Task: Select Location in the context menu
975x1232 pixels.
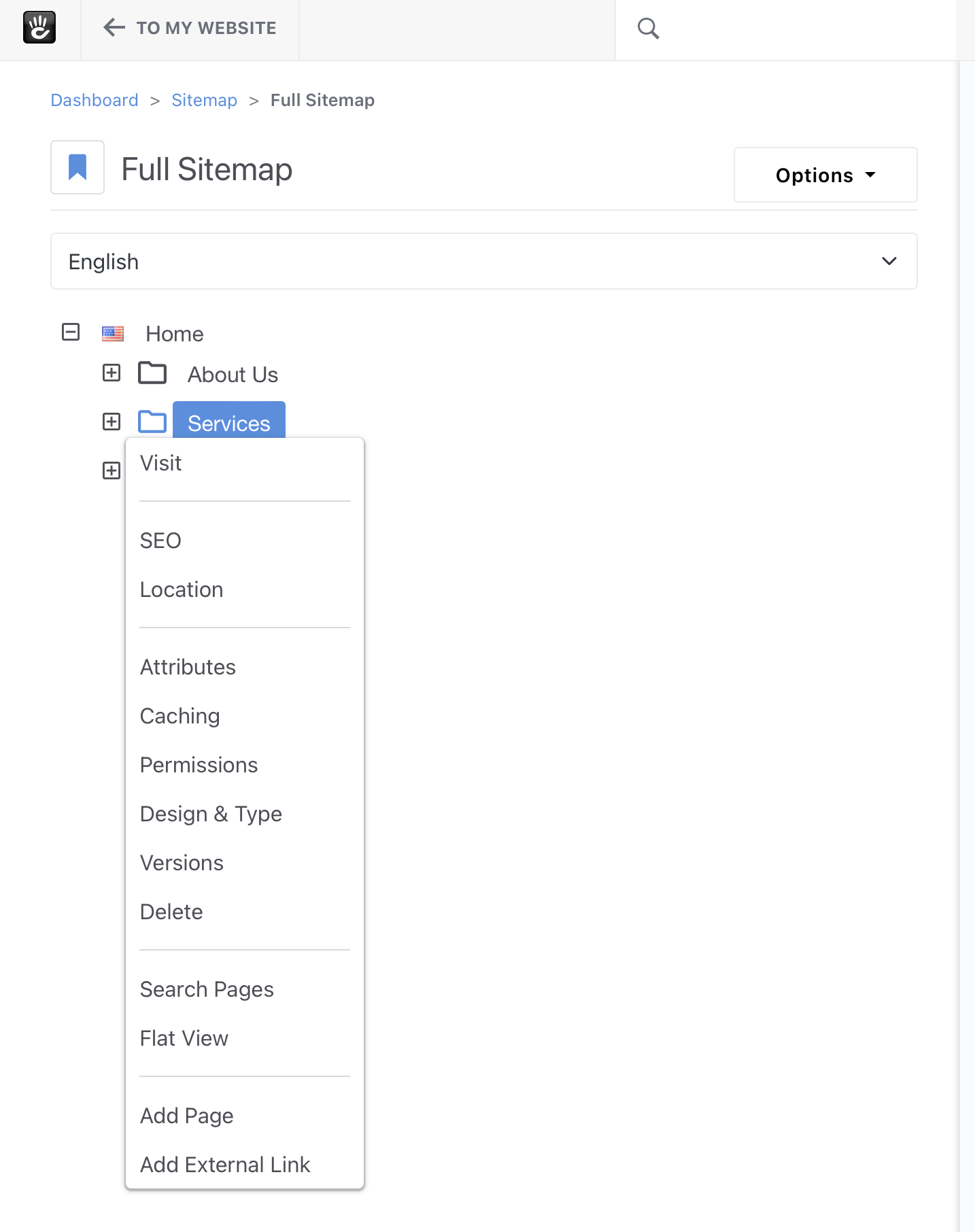Action: point(182,589)
